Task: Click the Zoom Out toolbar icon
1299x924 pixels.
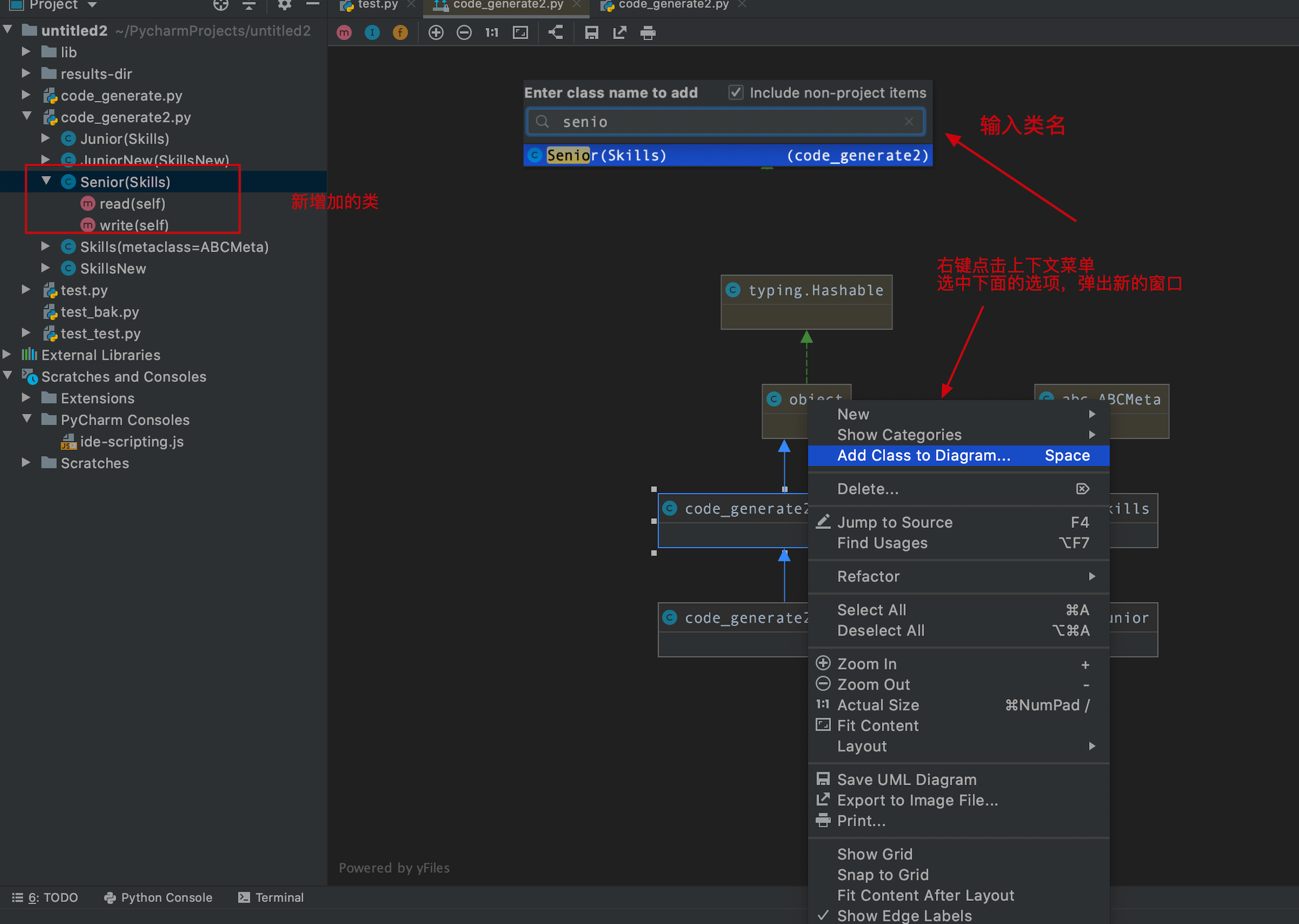Action: 464,33
